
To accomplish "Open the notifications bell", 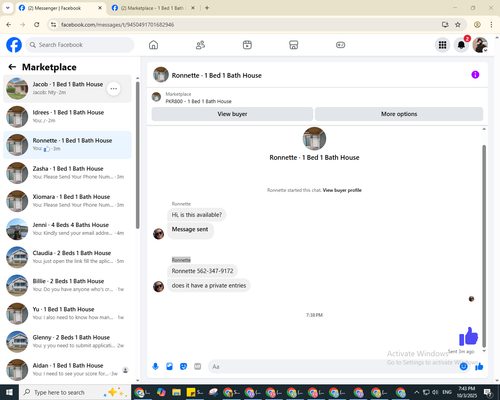I will click(461, 45).
